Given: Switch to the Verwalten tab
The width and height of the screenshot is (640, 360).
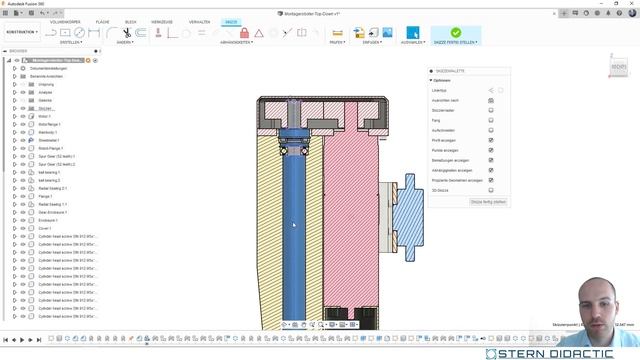Looking at the screenshot, I should coord(200,22).
